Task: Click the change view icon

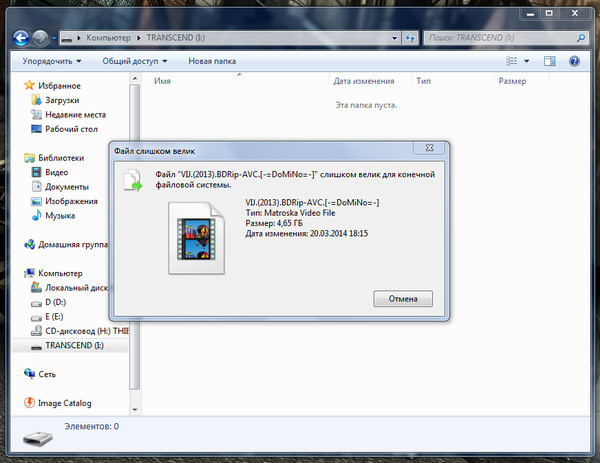Action: [x=512, y=61]
